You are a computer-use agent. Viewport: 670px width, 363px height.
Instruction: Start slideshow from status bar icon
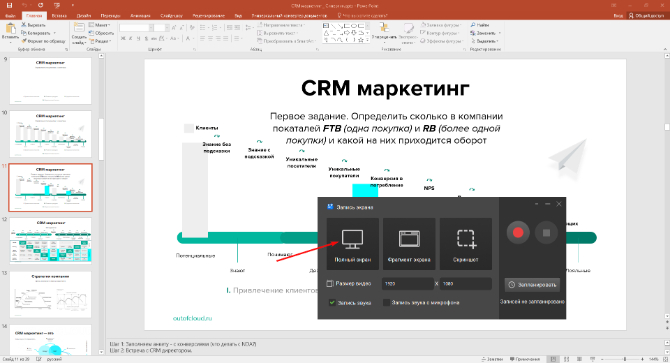click(592, 359)
